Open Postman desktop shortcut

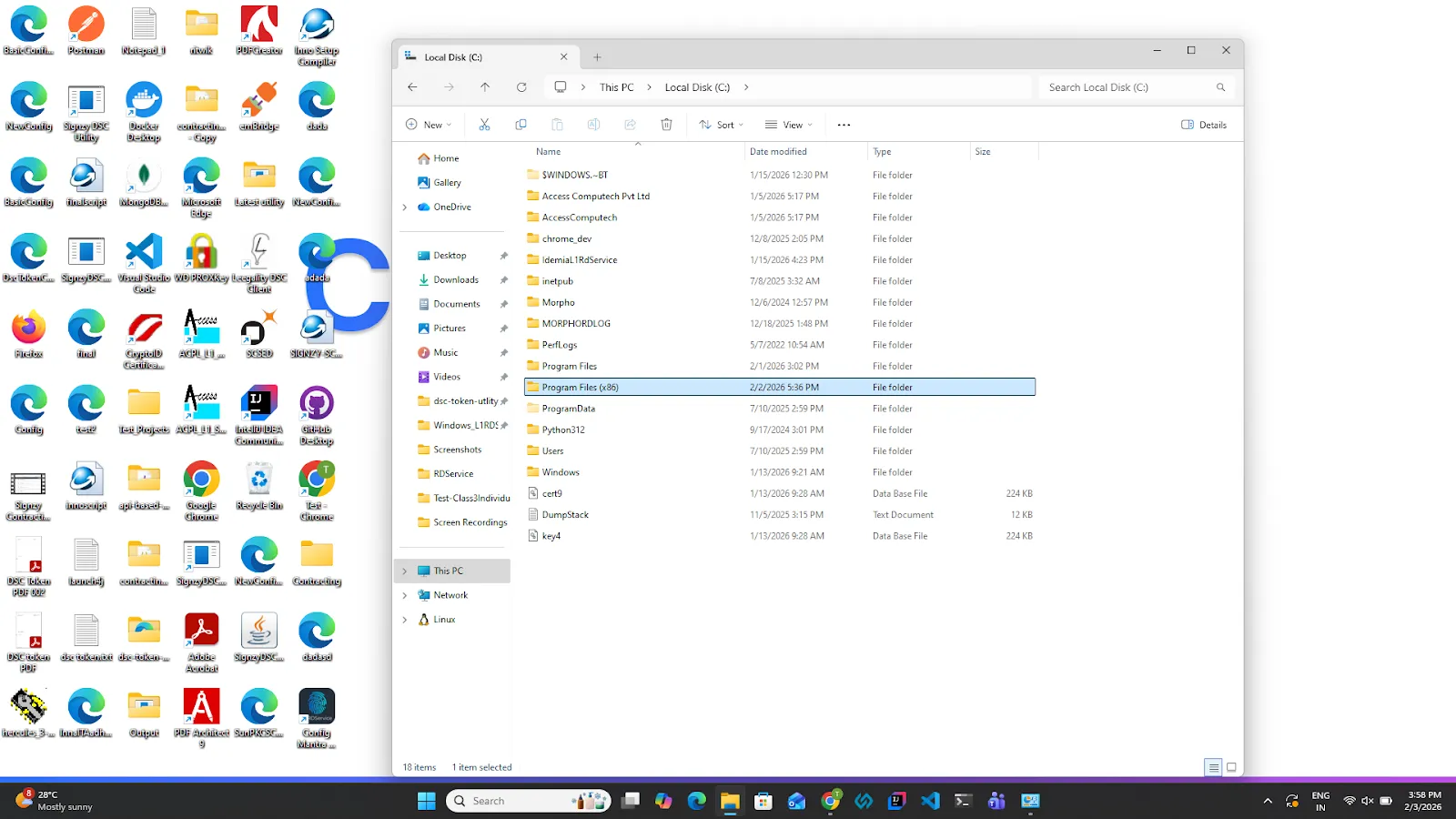pos(86,31)
